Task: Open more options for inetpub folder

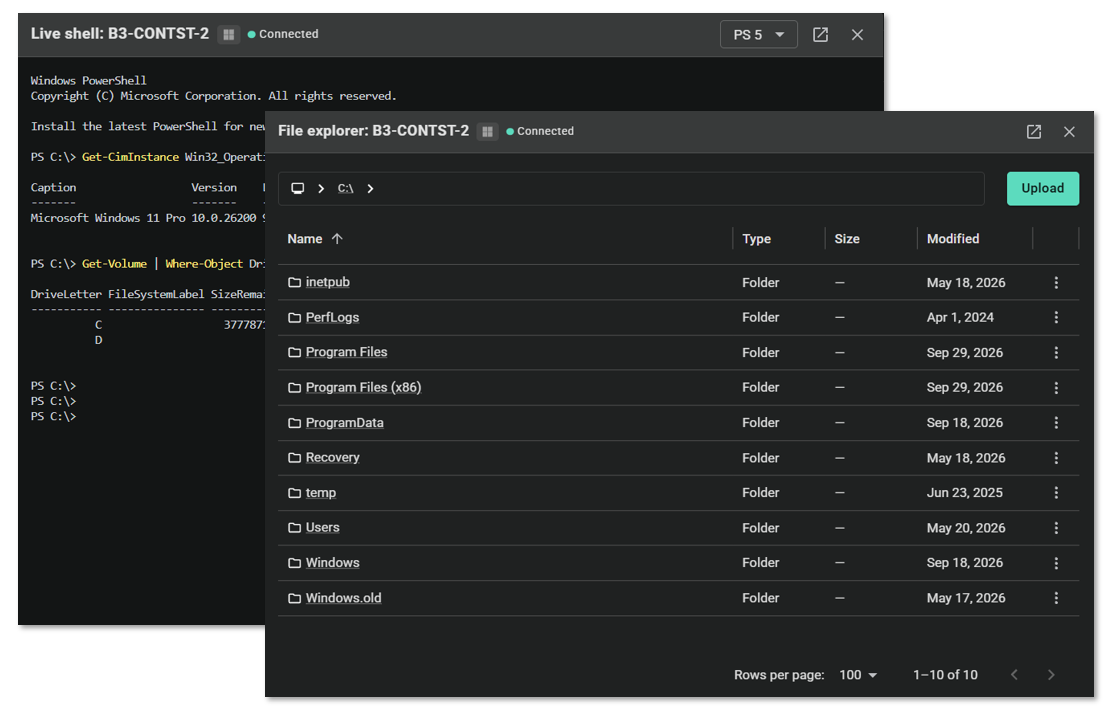Action: point(1056,283)
